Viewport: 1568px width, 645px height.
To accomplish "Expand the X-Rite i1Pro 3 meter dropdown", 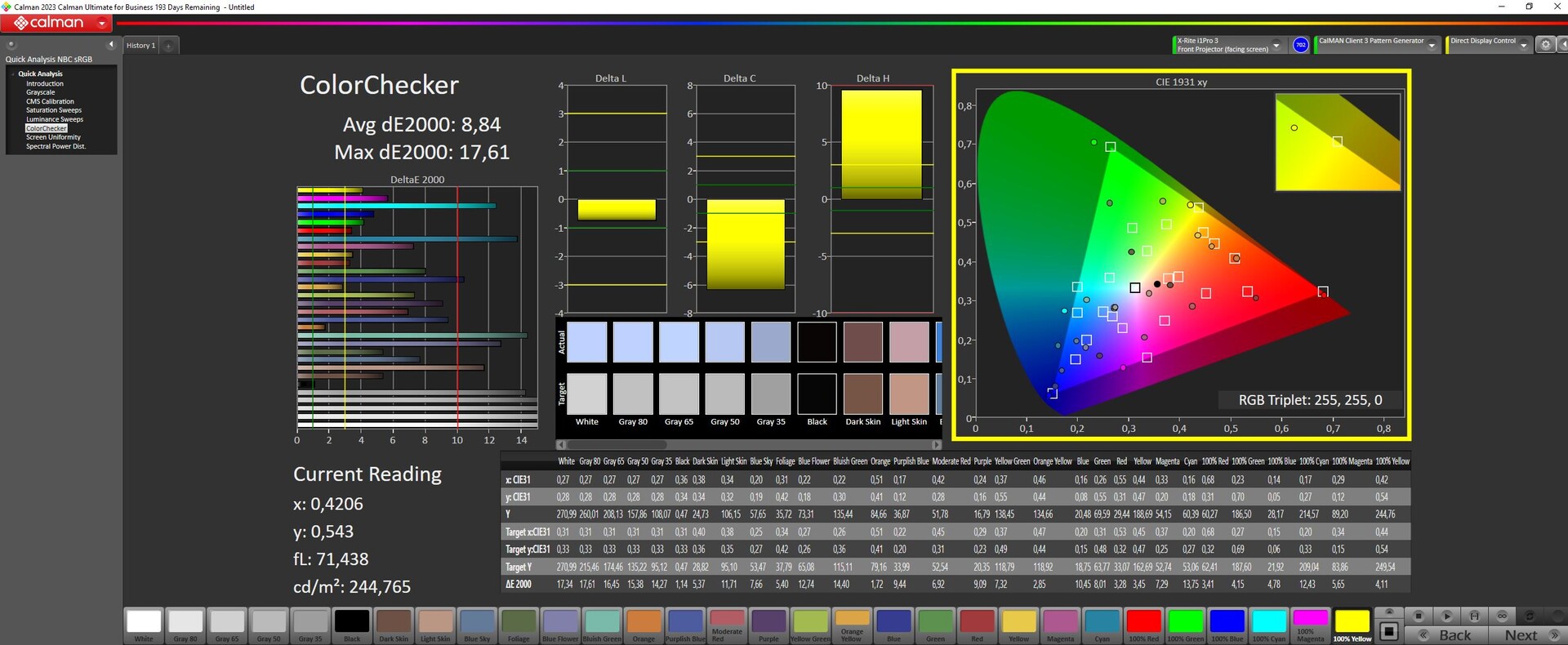I will 1276,45.
